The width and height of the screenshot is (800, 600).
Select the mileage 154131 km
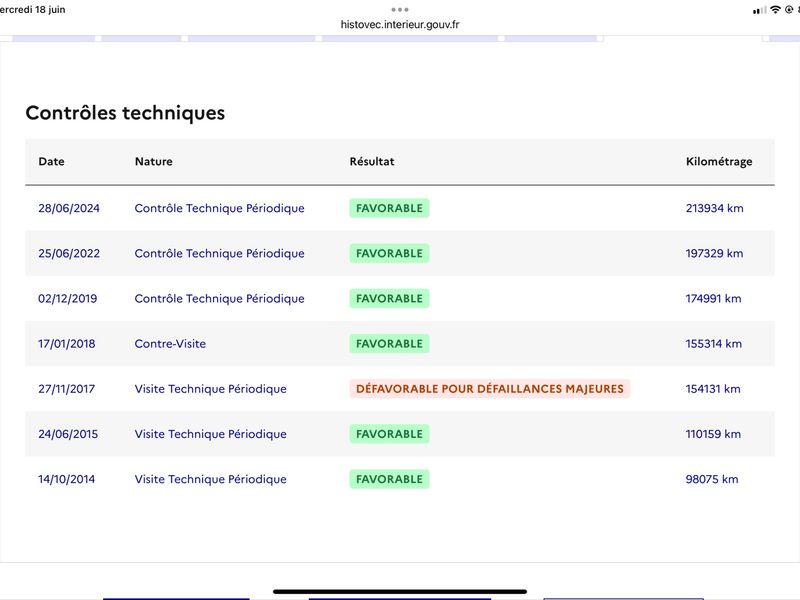pyautogui.click(x=713, y=389)
